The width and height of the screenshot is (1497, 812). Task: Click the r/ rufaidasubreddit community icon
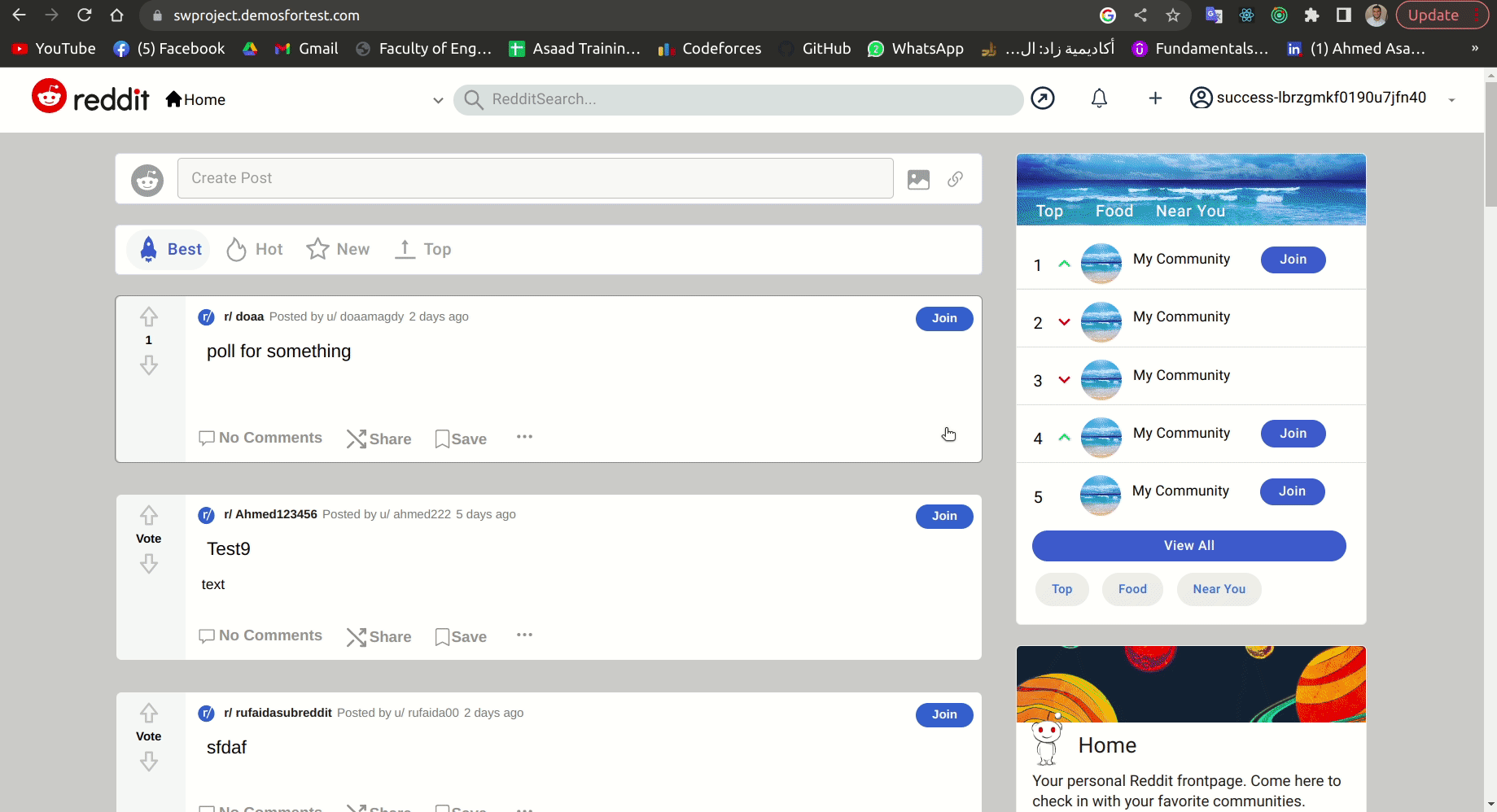pyautogui.click(x=207, y=714)
